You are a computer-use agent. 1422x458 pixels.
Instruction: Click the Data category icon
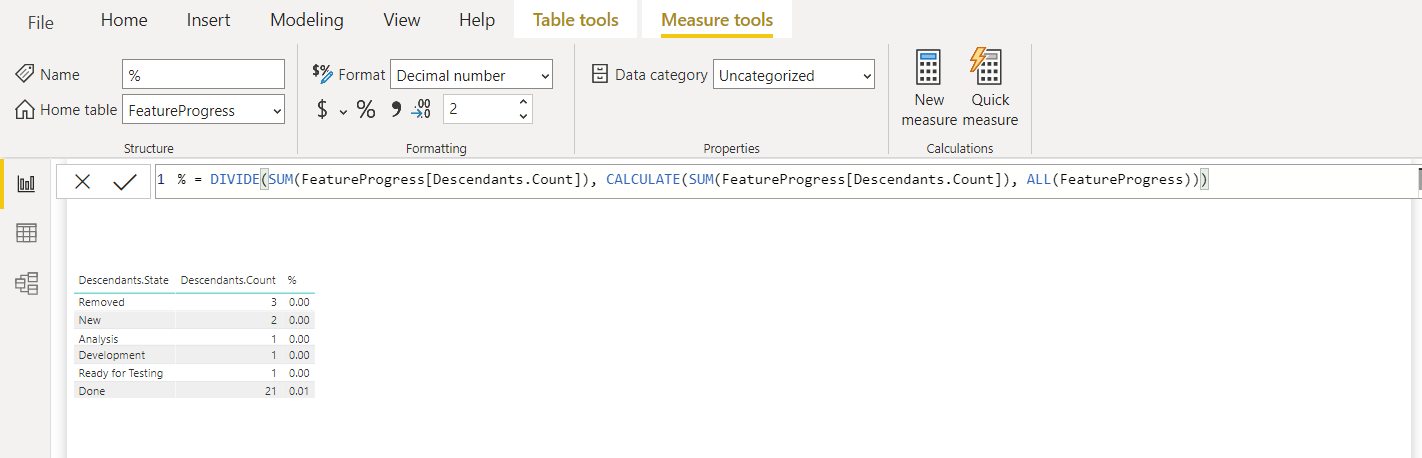click(x=600, y=74)
